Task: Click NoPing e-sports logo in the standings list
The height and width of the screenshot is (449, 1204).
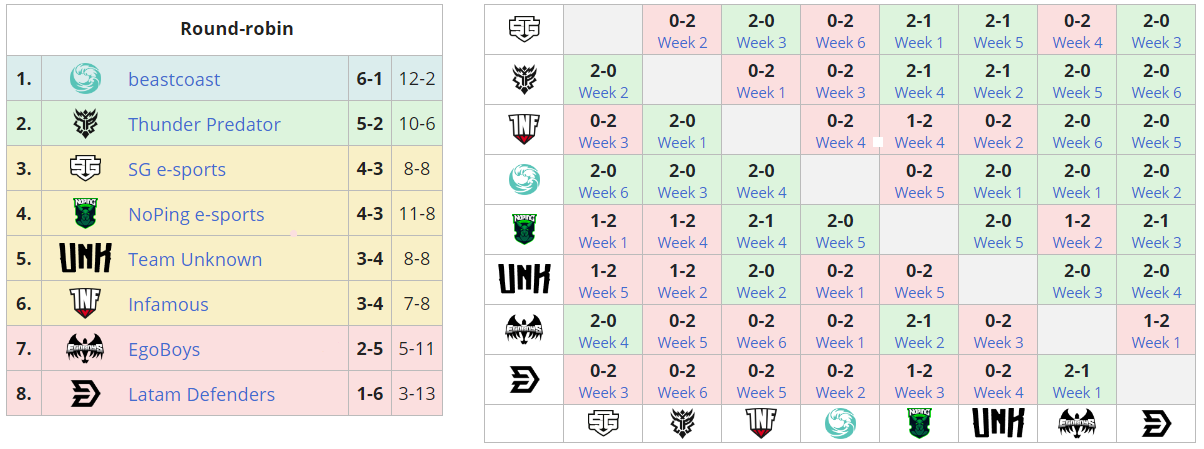Action: click(85, 214)
